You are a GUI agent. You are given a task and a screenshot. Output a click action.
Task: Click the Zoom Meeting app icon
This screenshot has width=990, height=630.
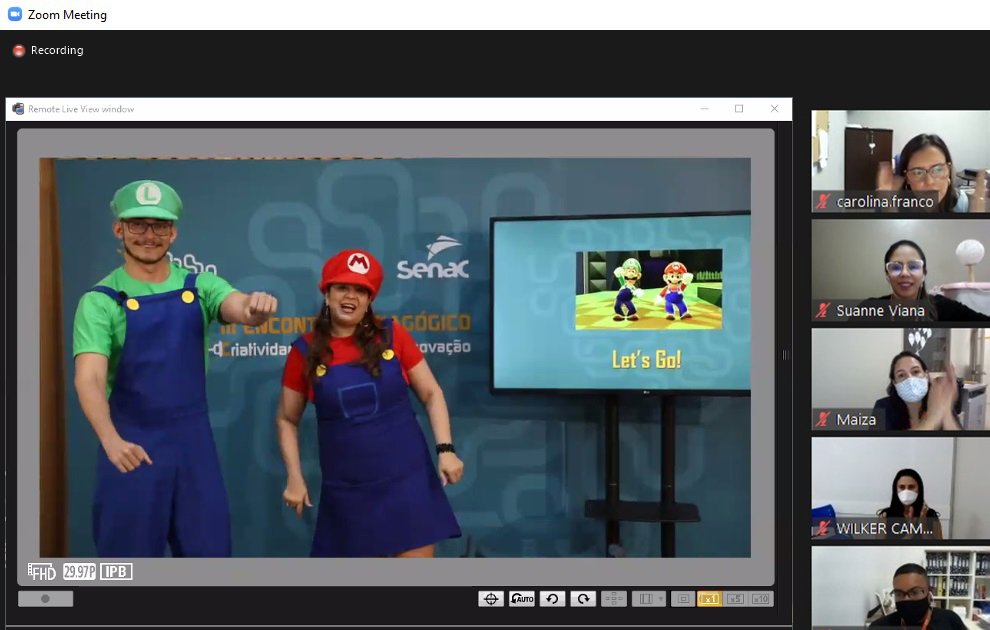(x=15, y=14)
